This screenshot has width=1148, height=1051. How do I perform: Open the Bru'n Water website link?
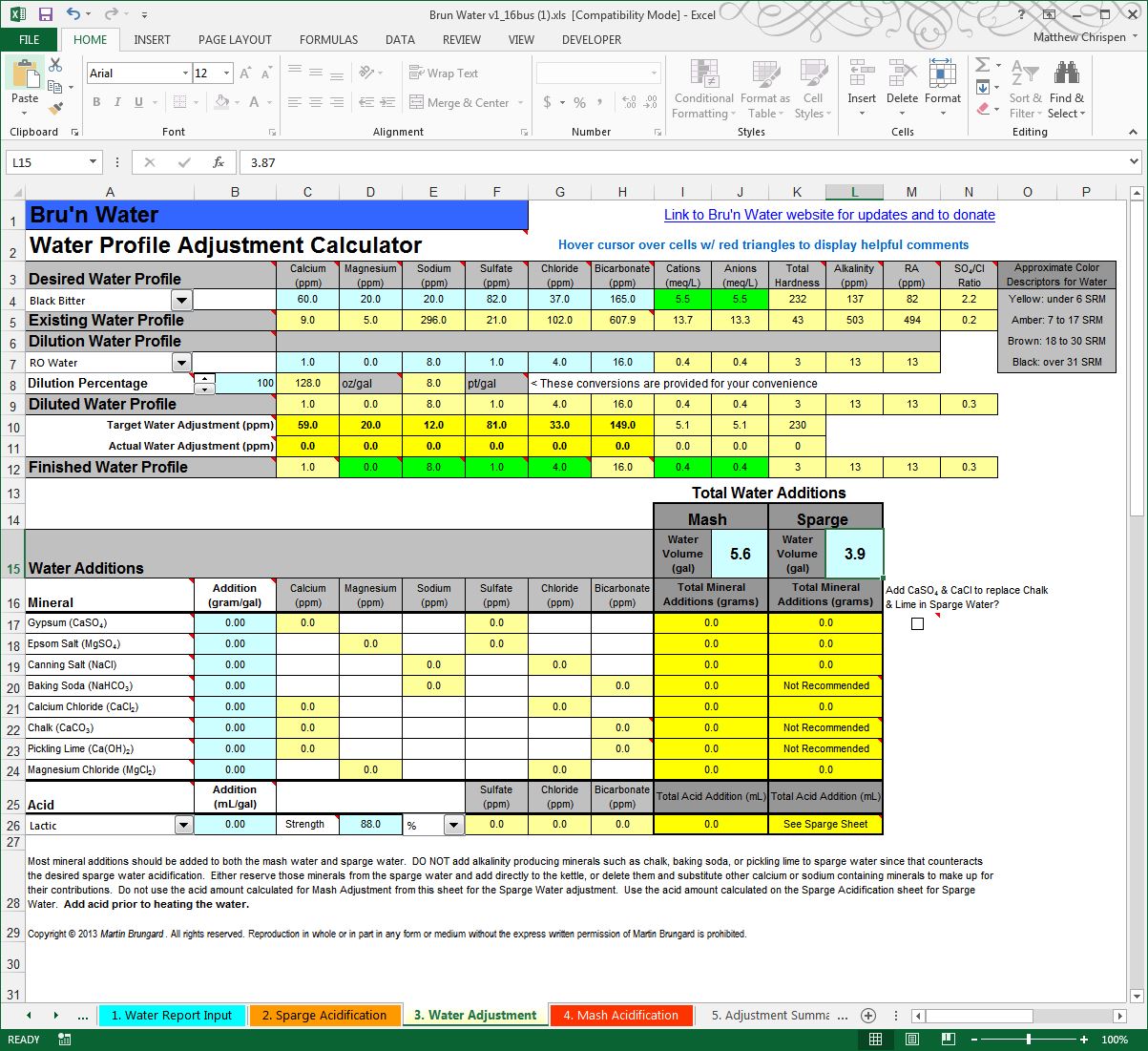(x=829, y=215)
